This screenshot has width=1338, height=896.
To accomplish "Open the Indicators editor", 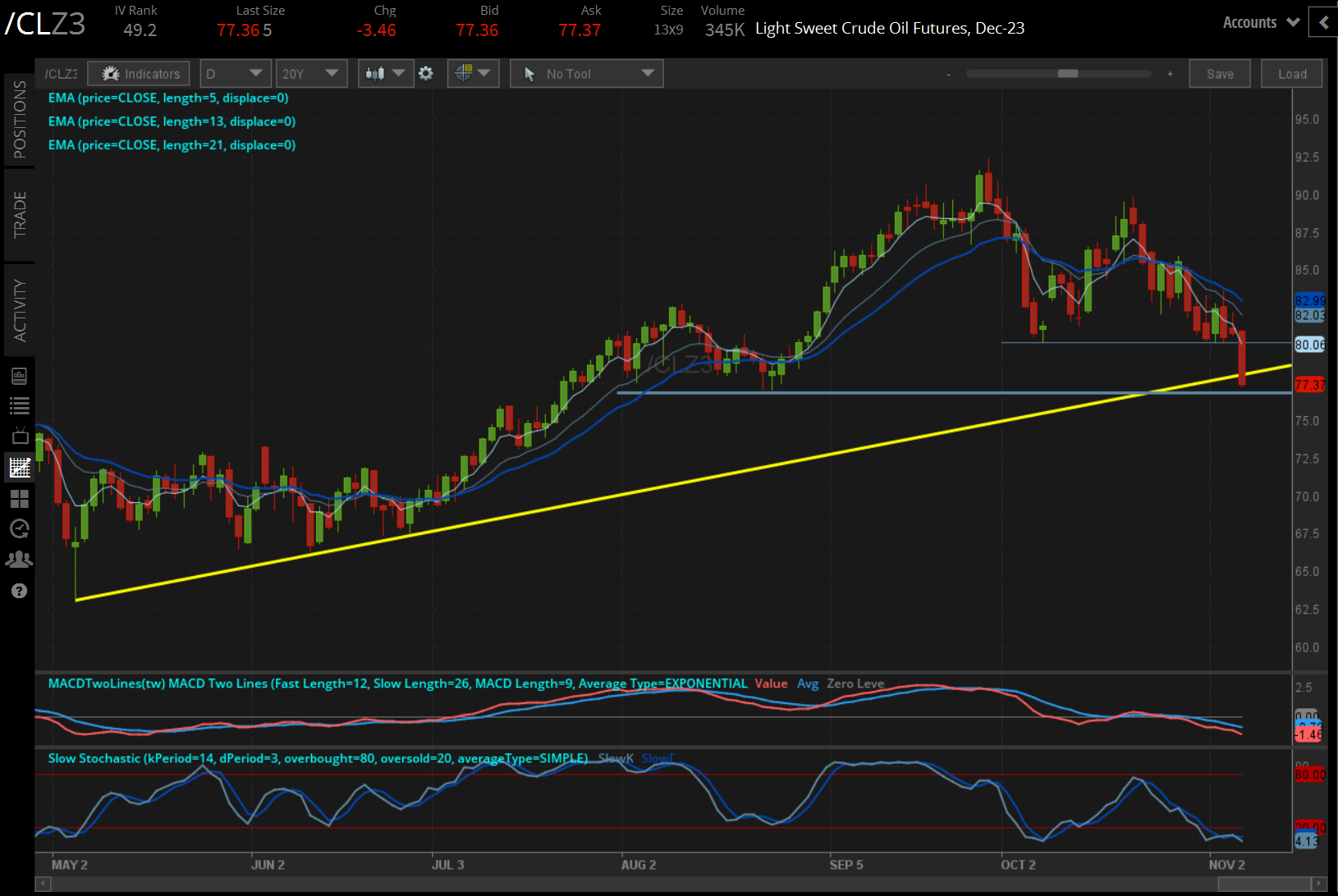I will pyautogui.click(x=138, y=73).
